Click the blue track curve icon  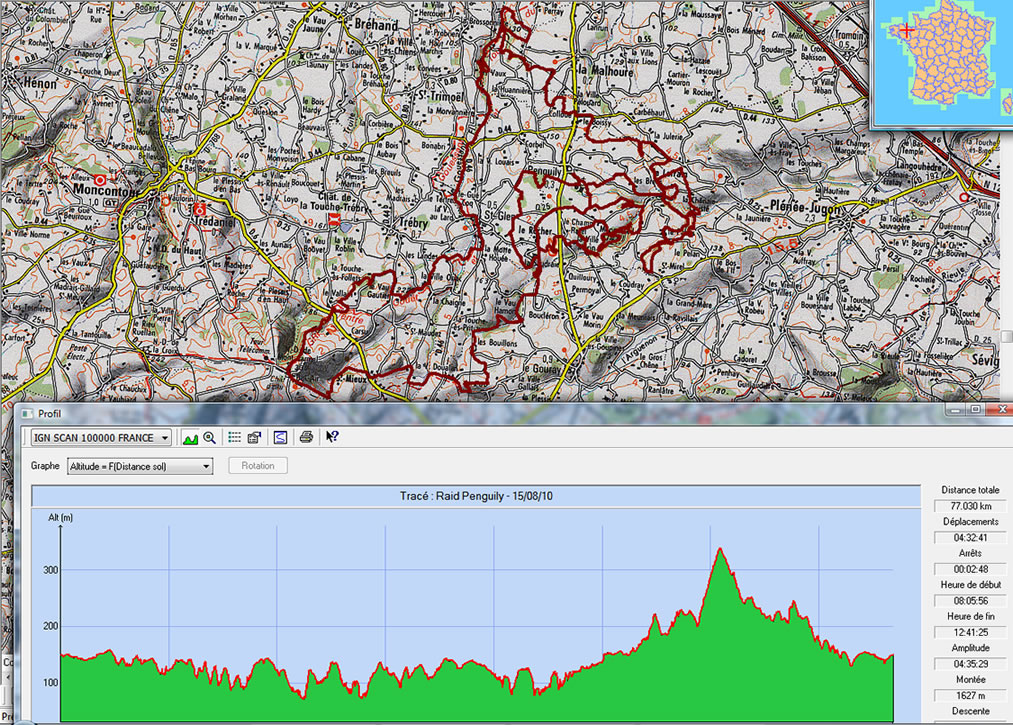tap(281, 437)
